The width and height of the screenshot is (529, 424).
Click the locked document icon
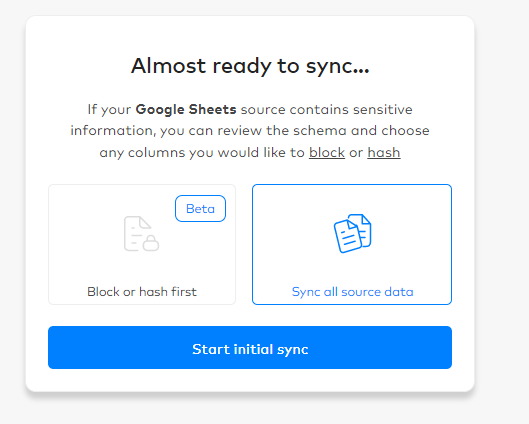point(141,233)
